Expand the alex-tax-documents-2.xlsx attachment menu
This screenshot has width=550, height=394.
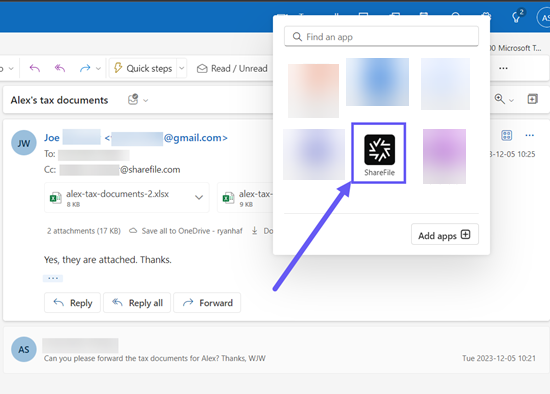coord(199,198)
